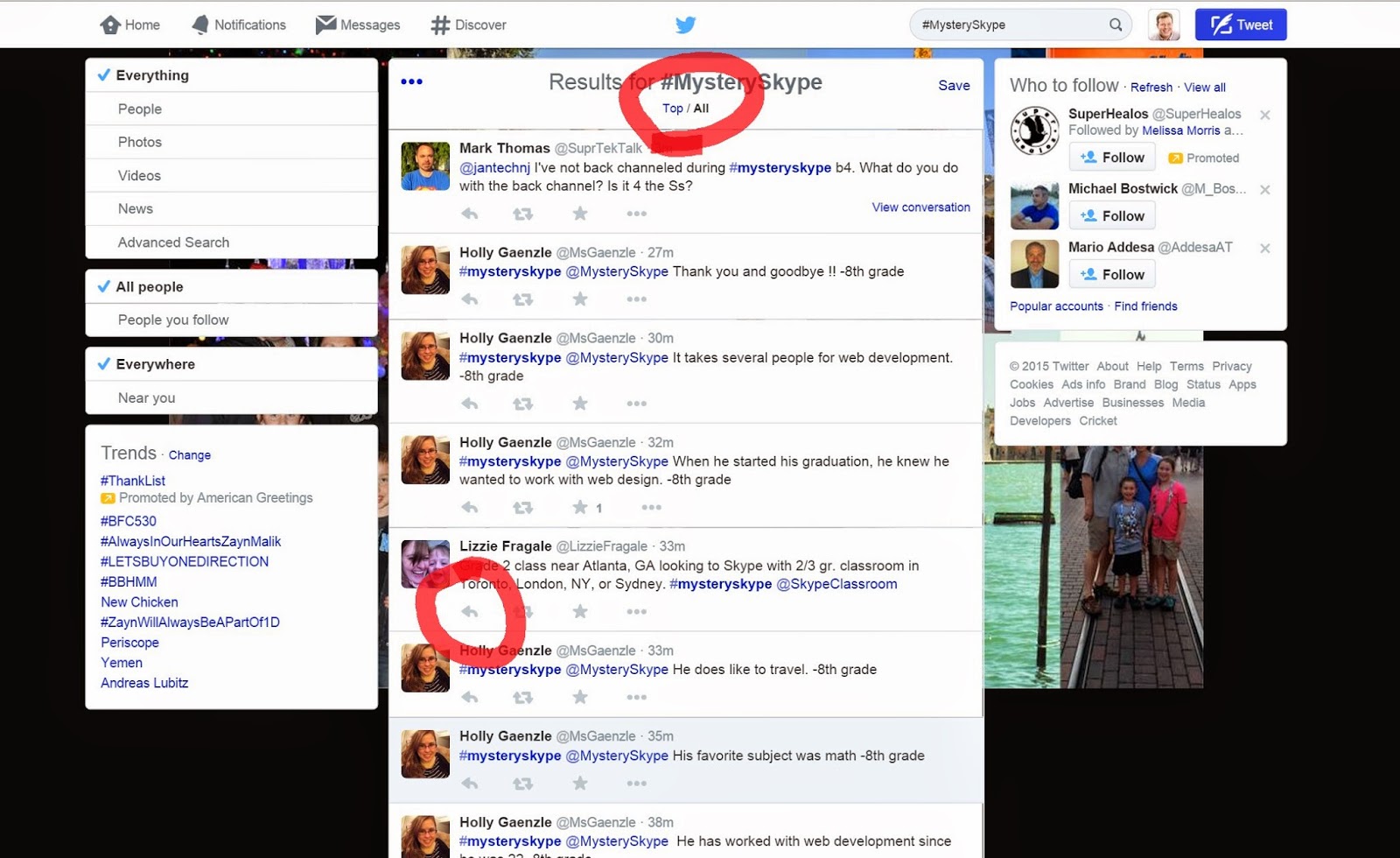Screen dimensions: 1400x858
Task: Dismiss the Mario Addesa suggestion
Action: tap(1264, 248)
